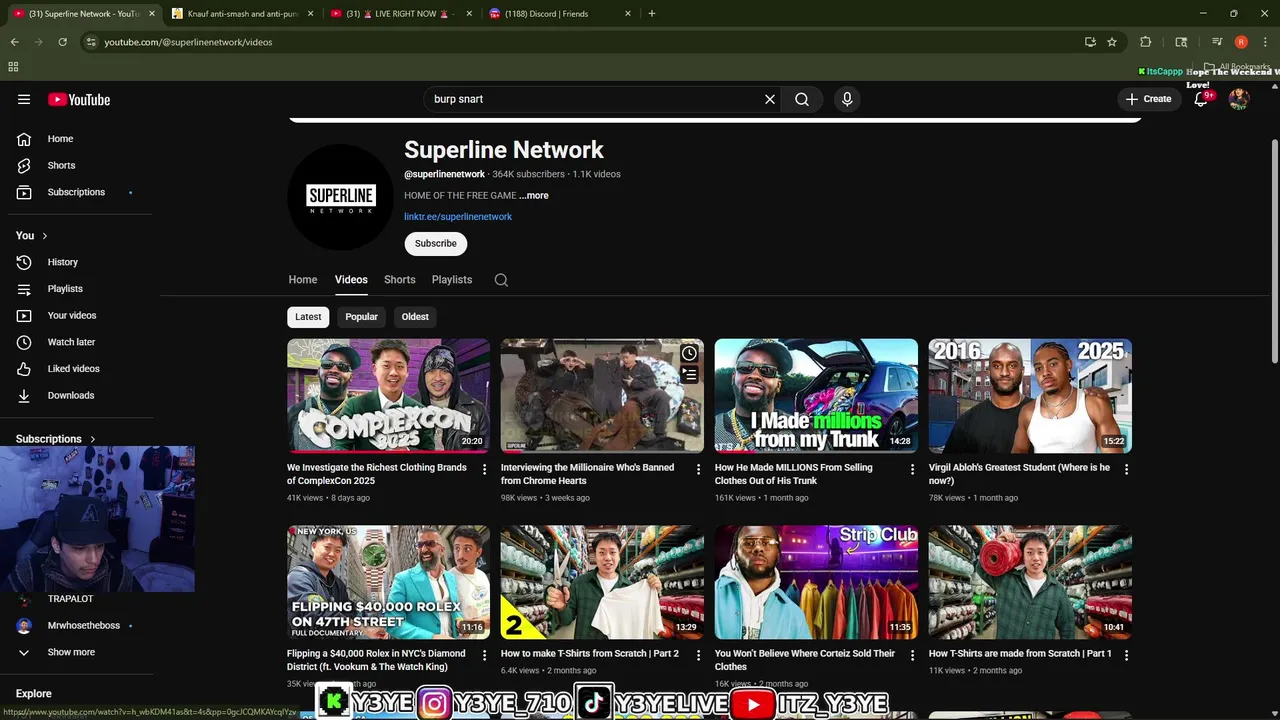Expand the You section chevron
The width and height of the screenshot is (1280, 720).
pos(44,236)
